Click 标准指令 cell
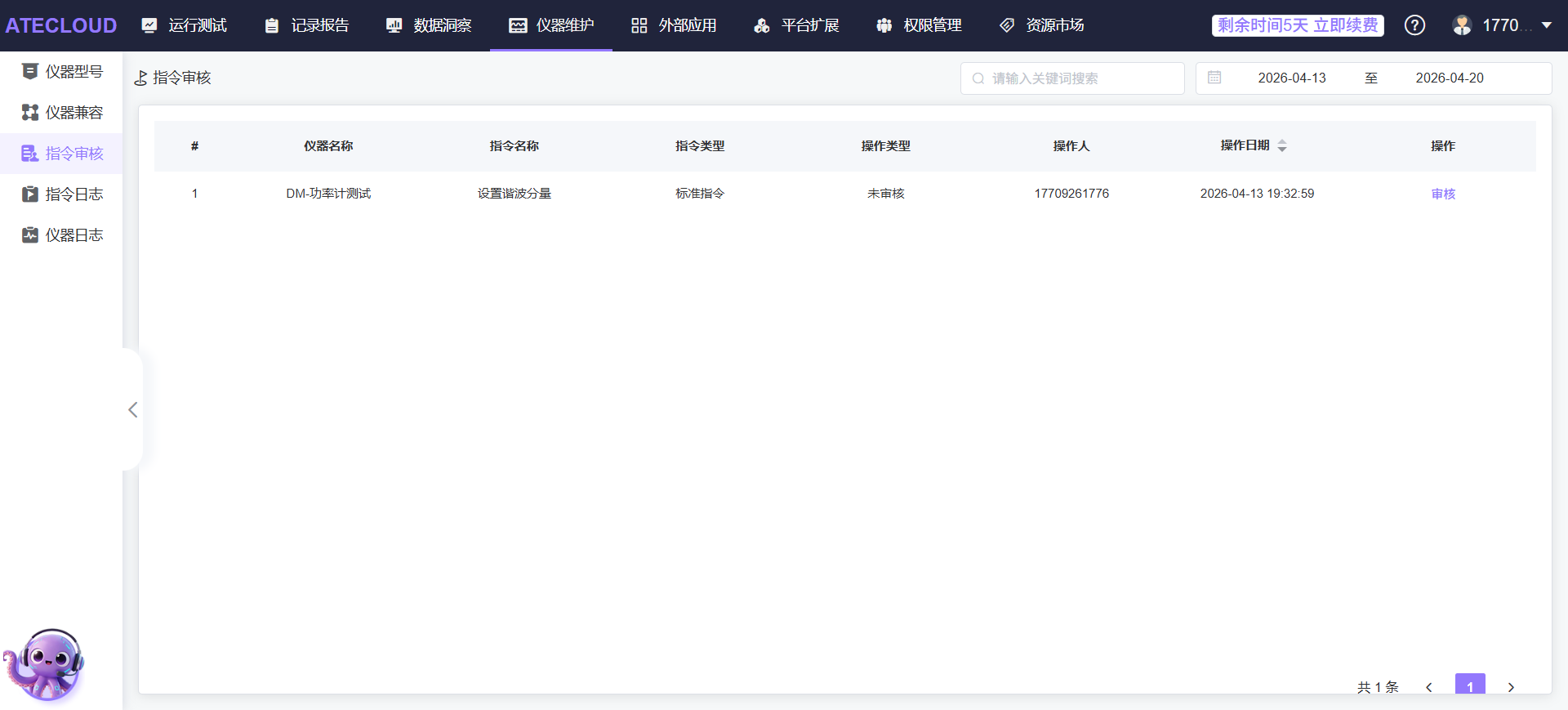This screenshot has width=1568, height=710. coord(700,194)
